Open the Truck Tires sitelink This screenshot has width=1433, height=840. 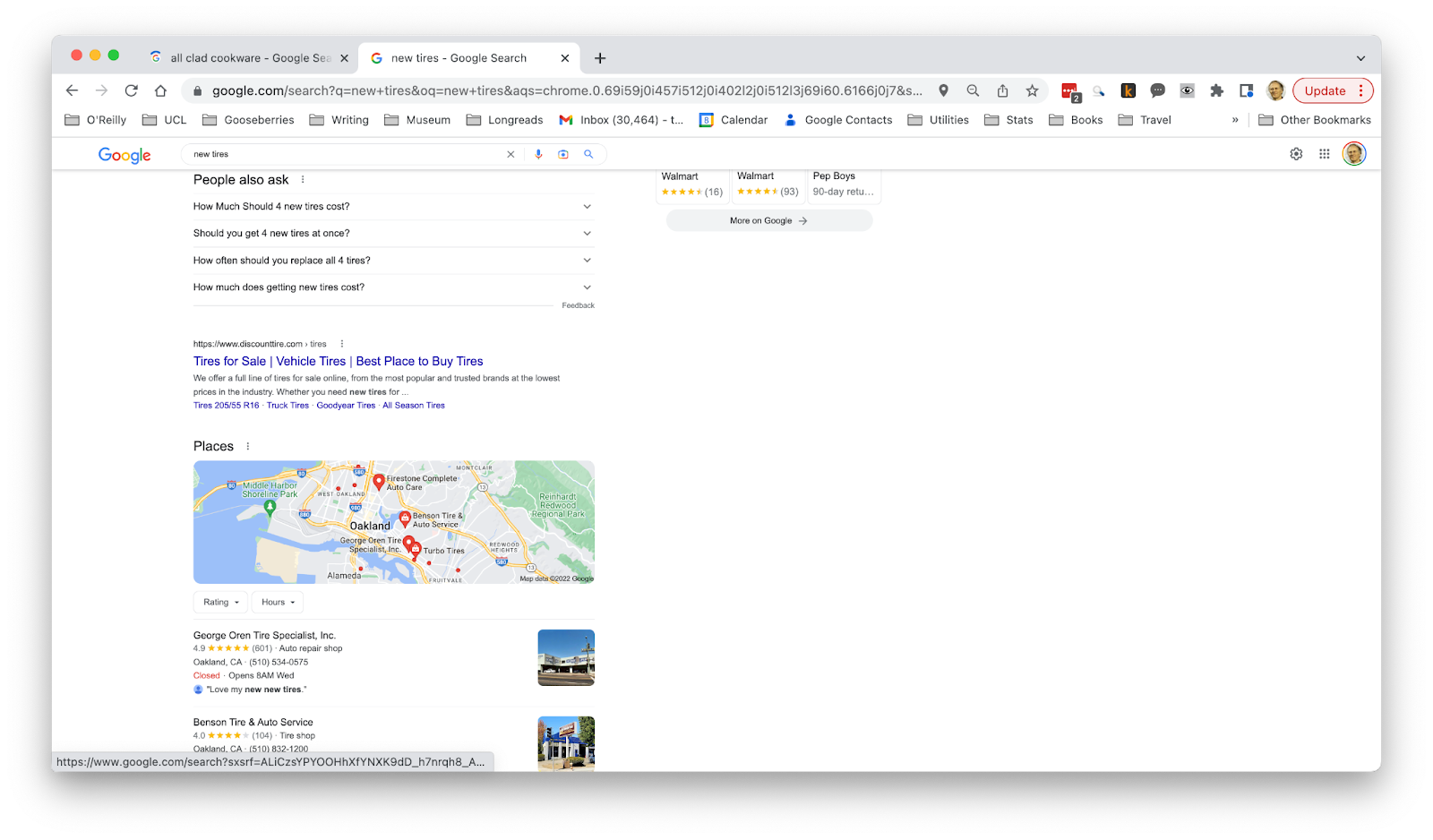coord(287,406)
